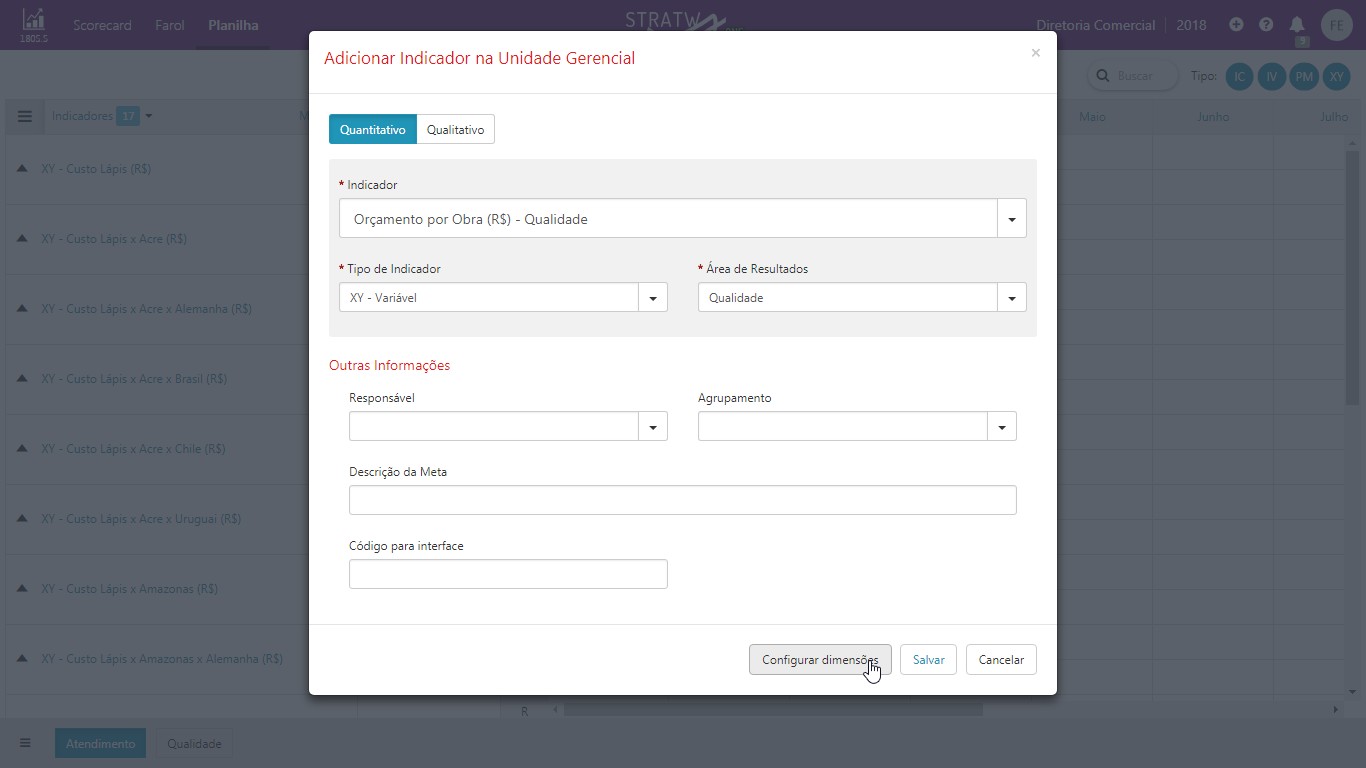Click the plus add icon in the header
Image resolution: width=1366 pixels, height=768 pixels.
coord(1236,25)
